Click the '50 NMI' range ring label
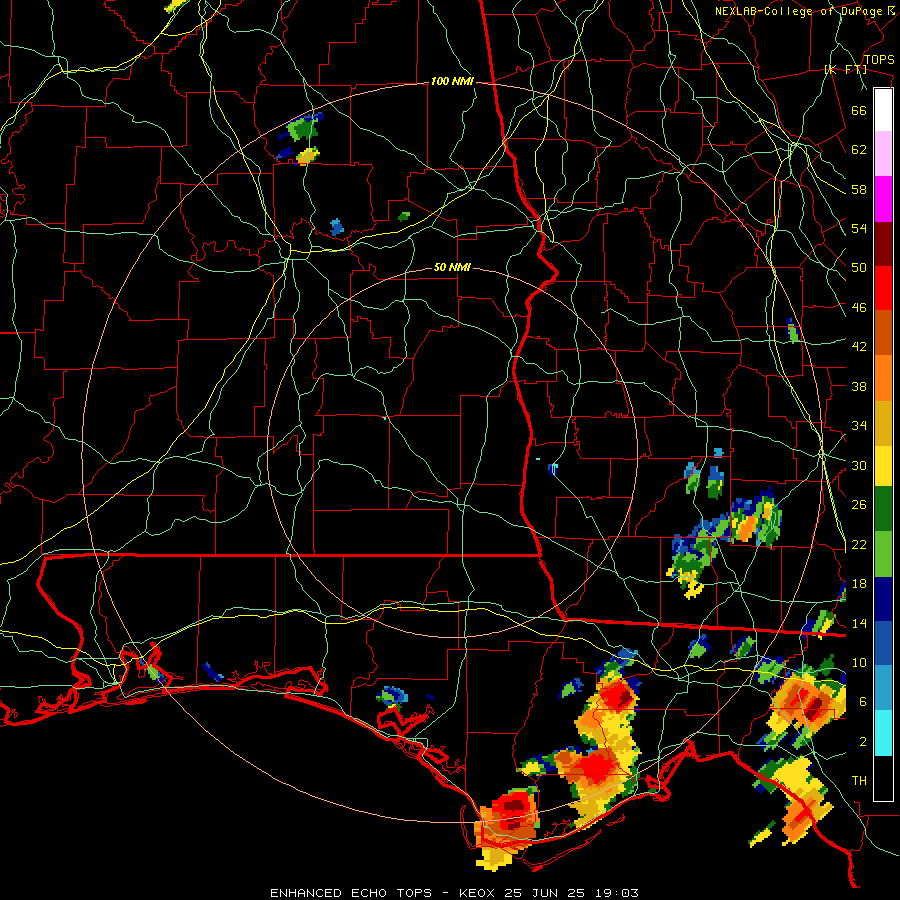The height and width of the screenshot is (900, 900). tap(452, 267)
